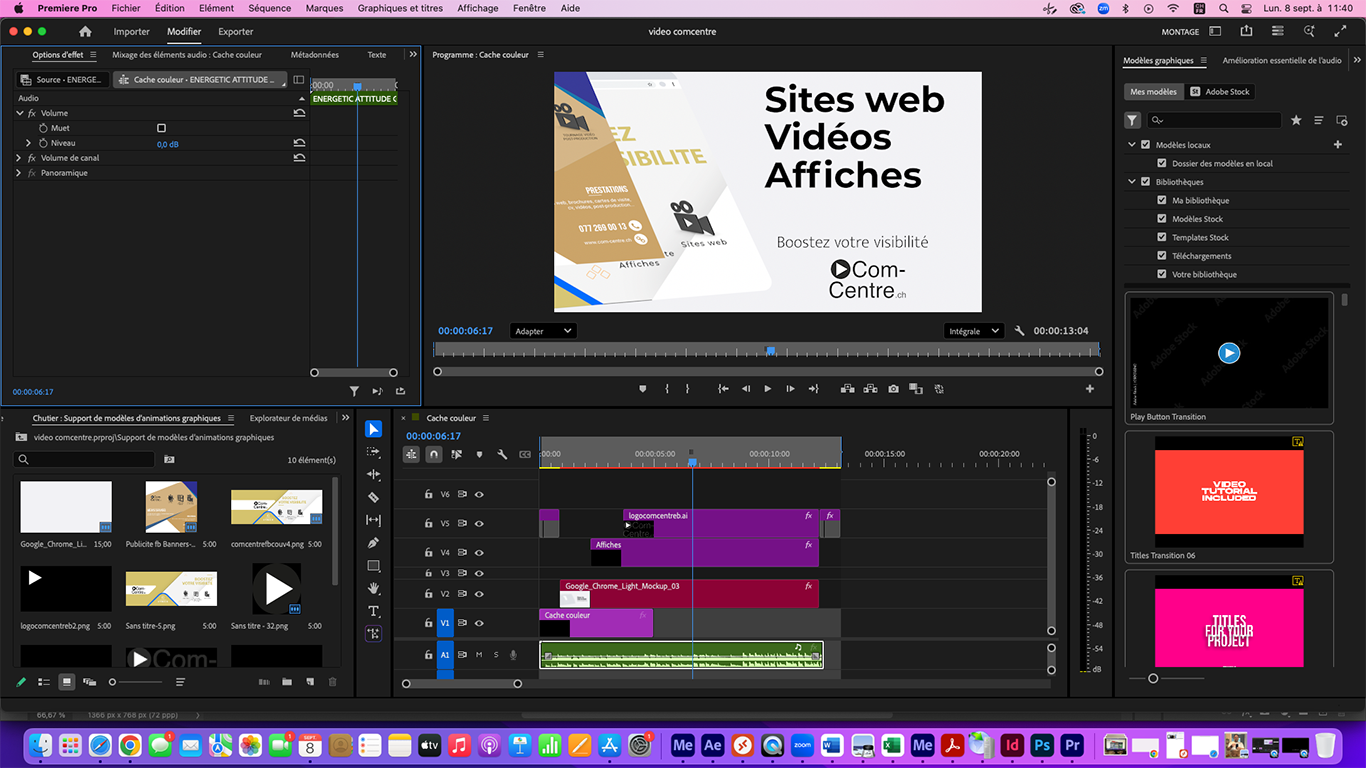Collapse the Bibliothèques tree group
The image size is (1366, 768).
1132,182
